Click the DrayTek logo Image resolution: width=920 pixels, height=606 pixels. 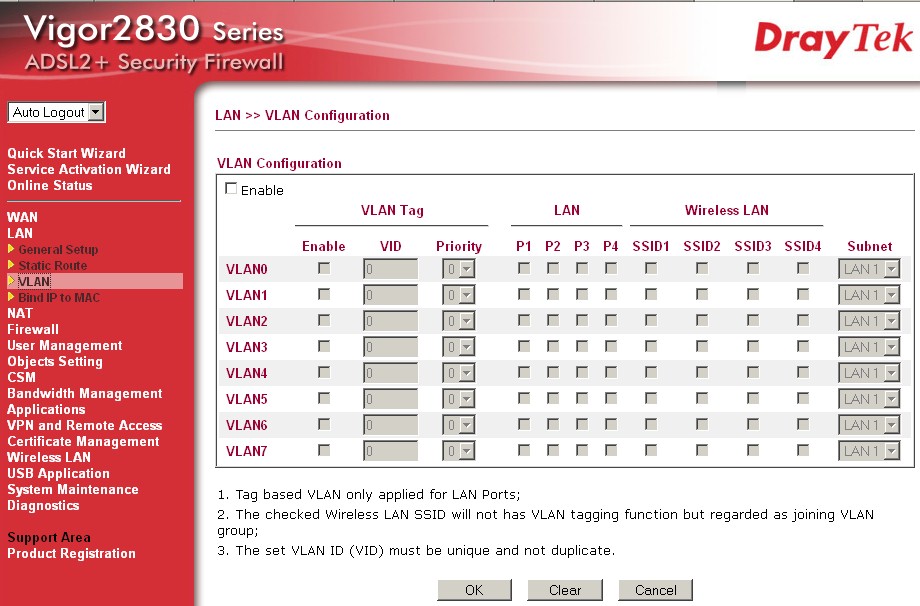(833, 40)
